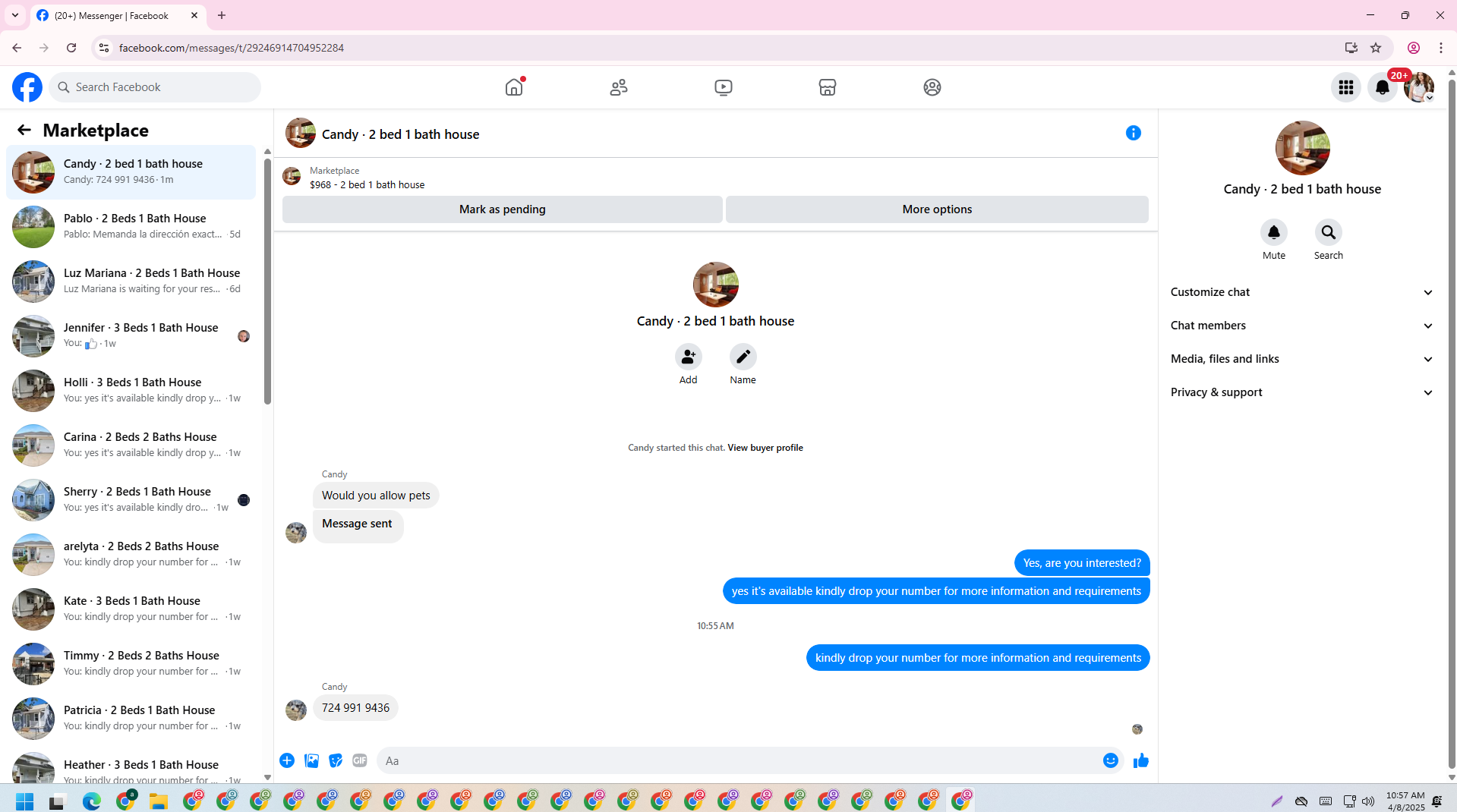Open Sherry · 2 Beds 1 Bath House chat
This screenshot has width=1457, height=812.
click(131, 500)
